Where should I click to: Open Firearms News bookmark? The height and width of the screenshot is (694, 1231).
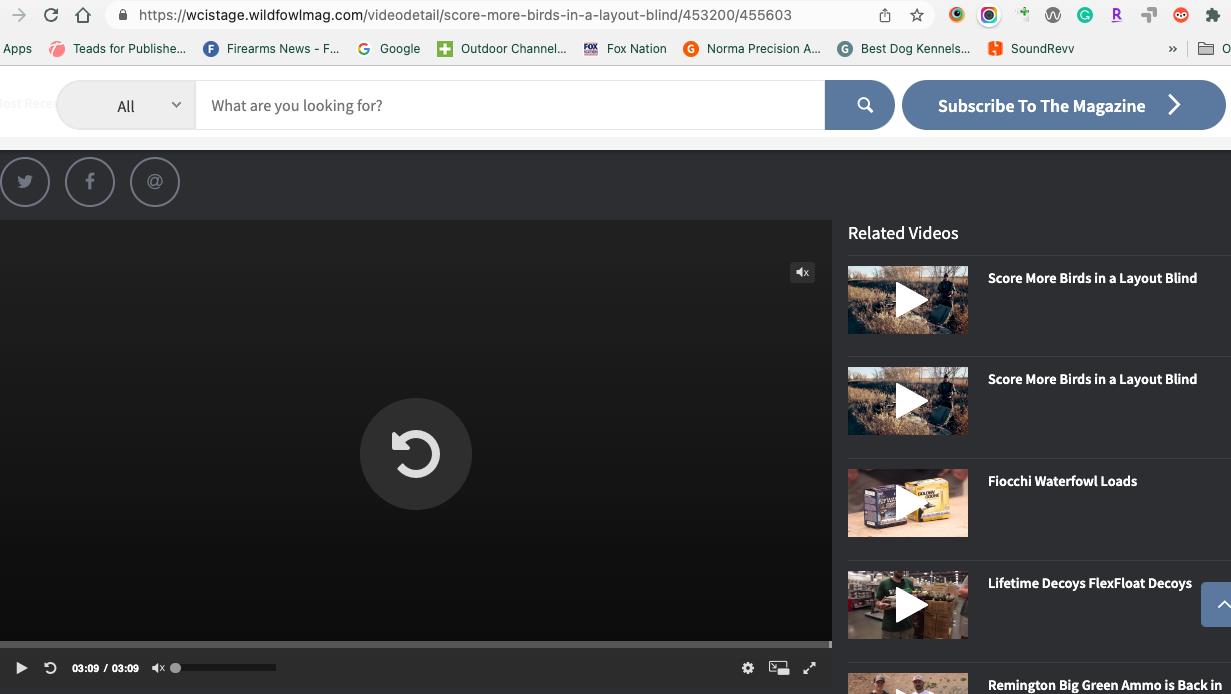(271, 48)
